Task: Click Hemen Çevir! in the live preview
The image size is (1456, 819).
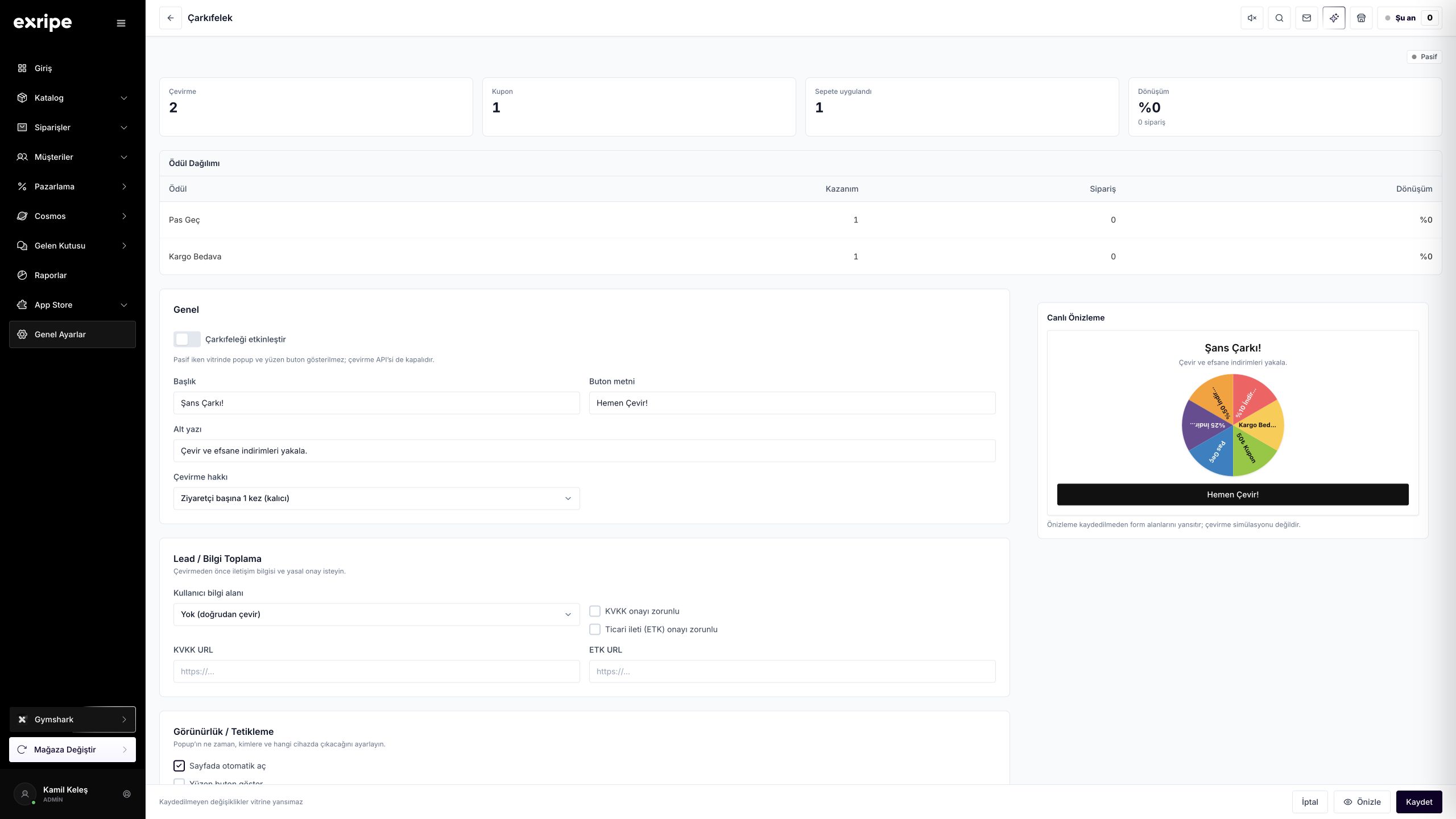Action: tap(1232, 495)
